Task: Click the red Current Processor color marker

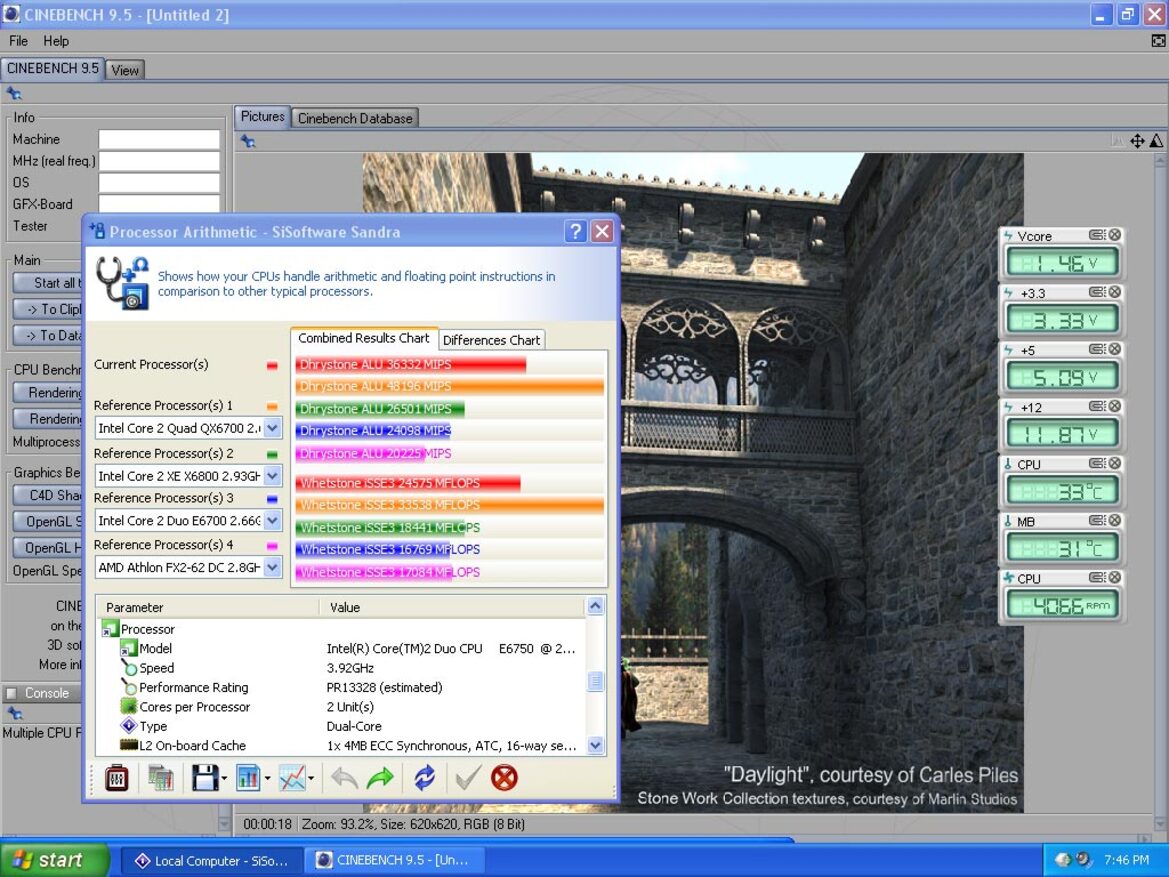Action: (272, 365)
